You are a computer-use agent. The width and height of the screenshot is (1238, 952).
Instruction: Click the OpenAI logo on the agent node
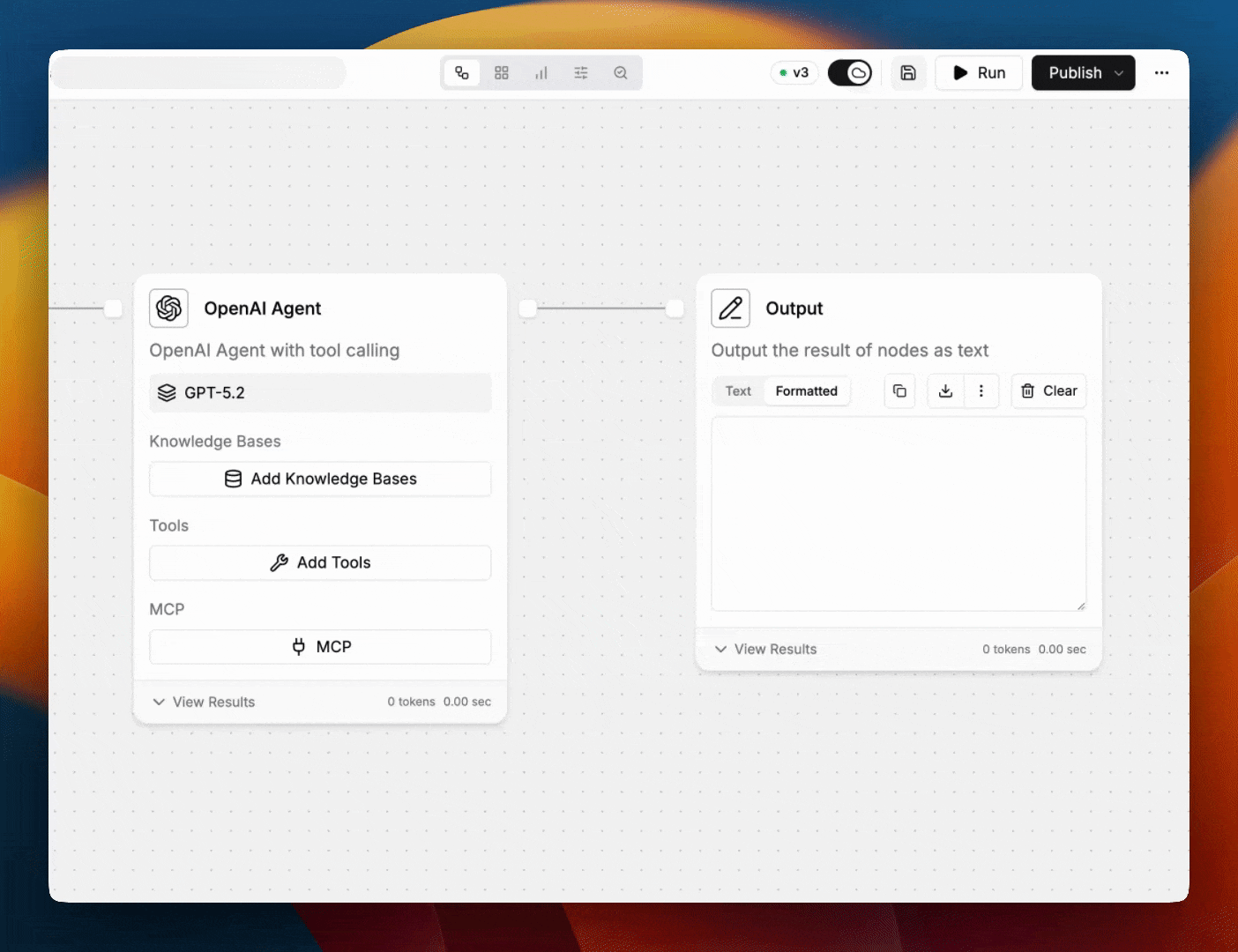[x=168, y=309]
